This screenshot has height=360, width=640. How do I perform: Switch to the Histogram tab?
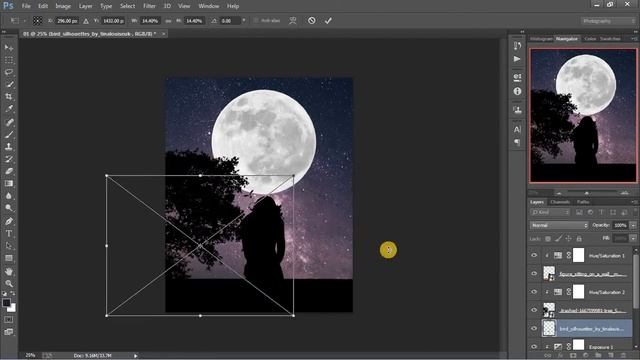pyautogui.click(x=541, y=39)
